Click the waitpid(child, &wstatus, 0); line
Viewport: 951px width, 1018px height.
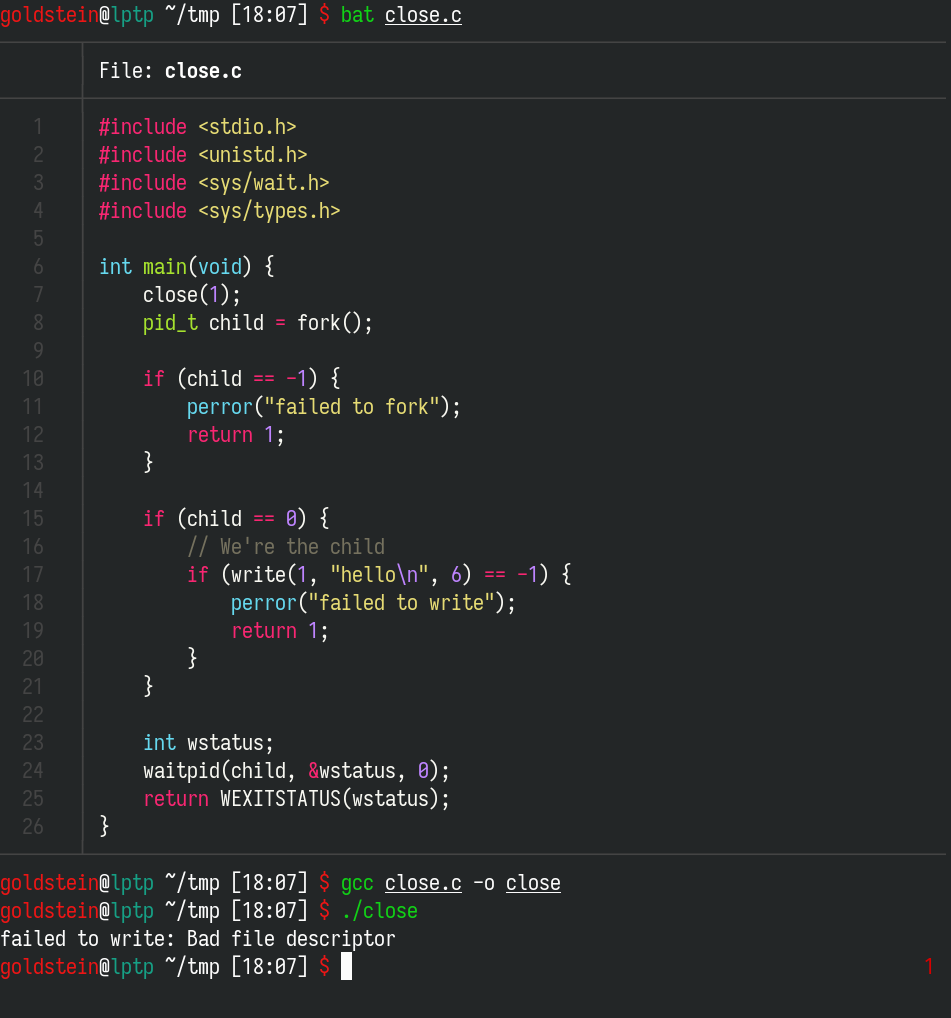(297, 770)
